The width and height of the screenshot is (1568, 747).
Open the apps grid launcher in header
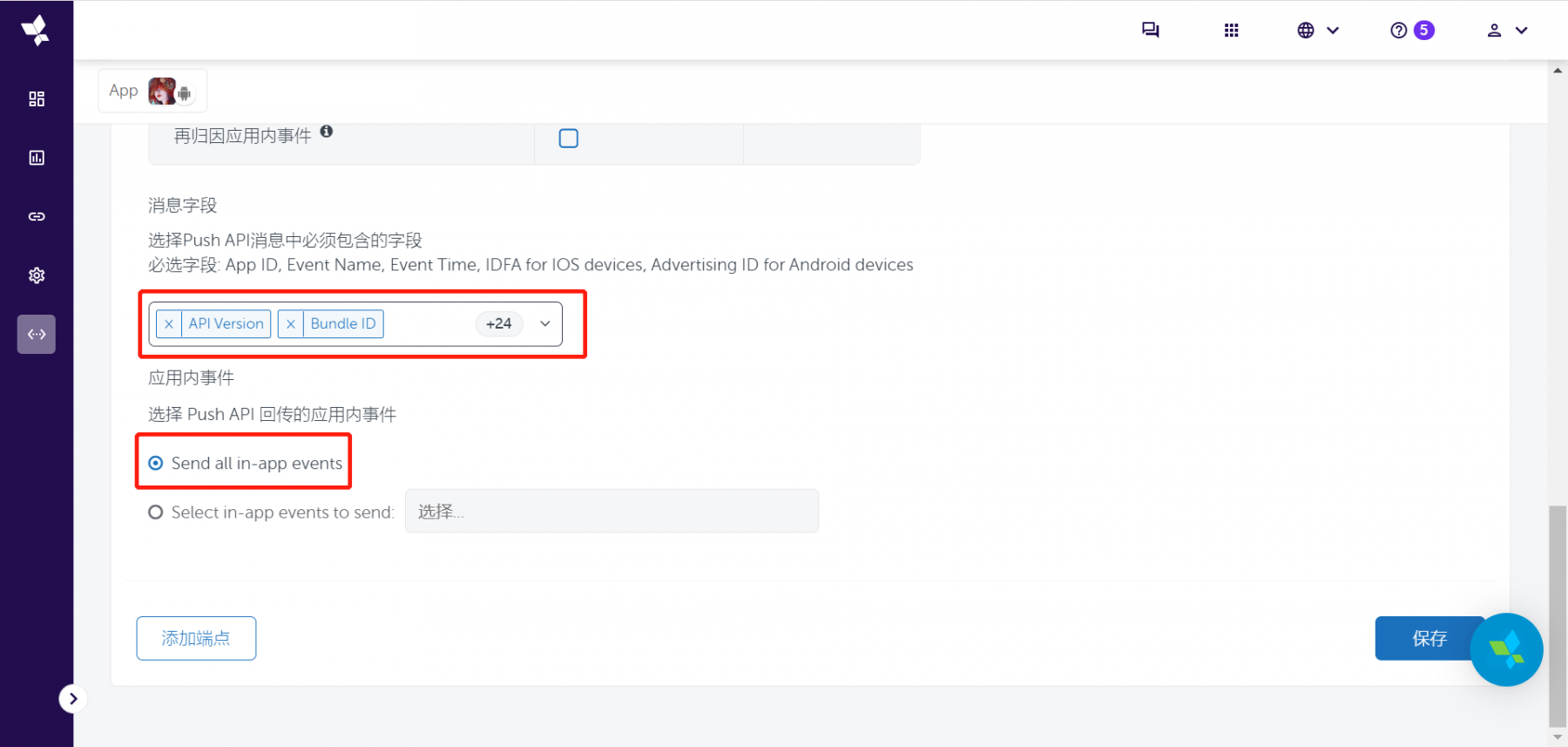click(x=1231, y=31)
